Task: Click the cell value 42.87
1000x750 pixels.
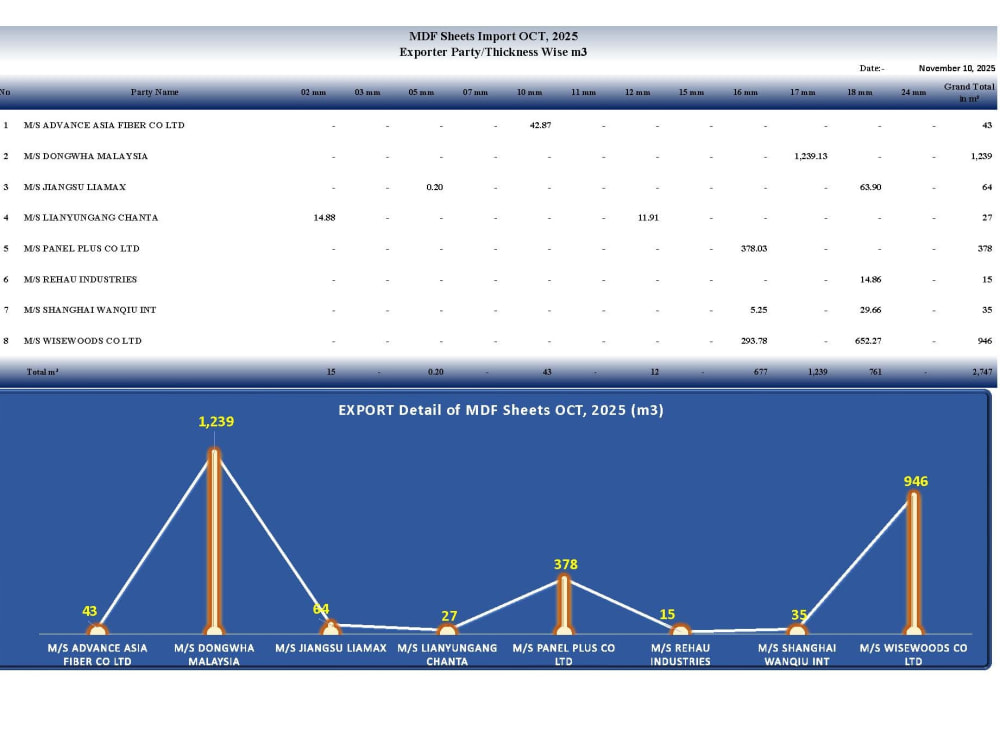Action: tap(540, 125)
